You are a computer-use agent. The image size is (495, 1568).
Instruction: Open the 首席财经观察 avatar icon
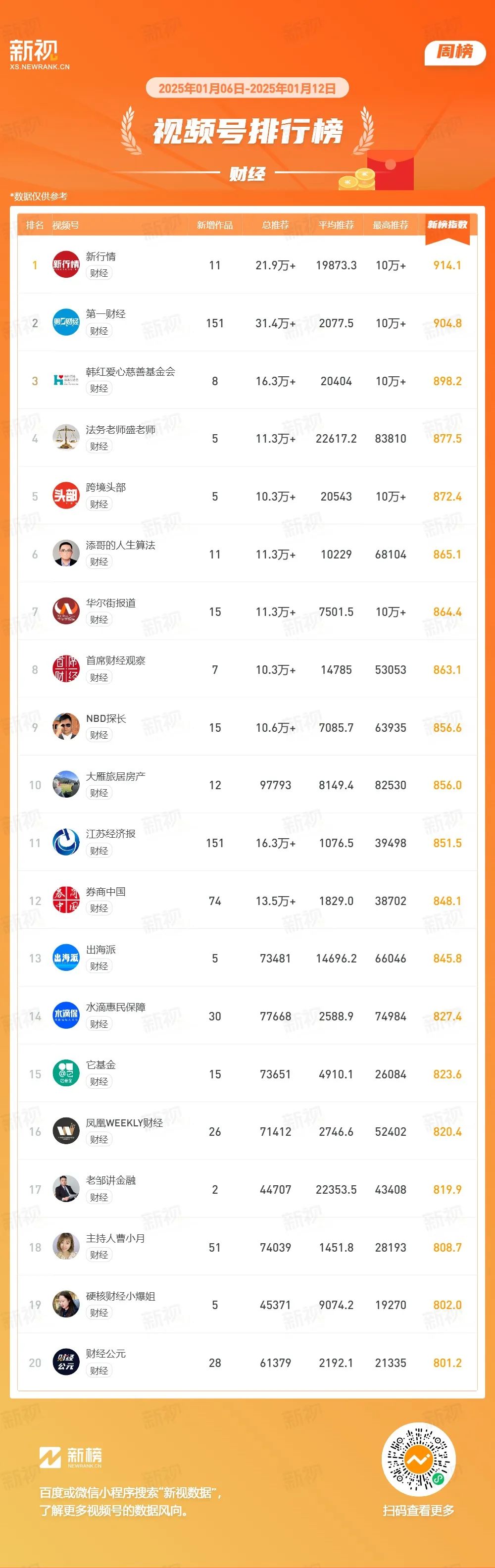66,669
